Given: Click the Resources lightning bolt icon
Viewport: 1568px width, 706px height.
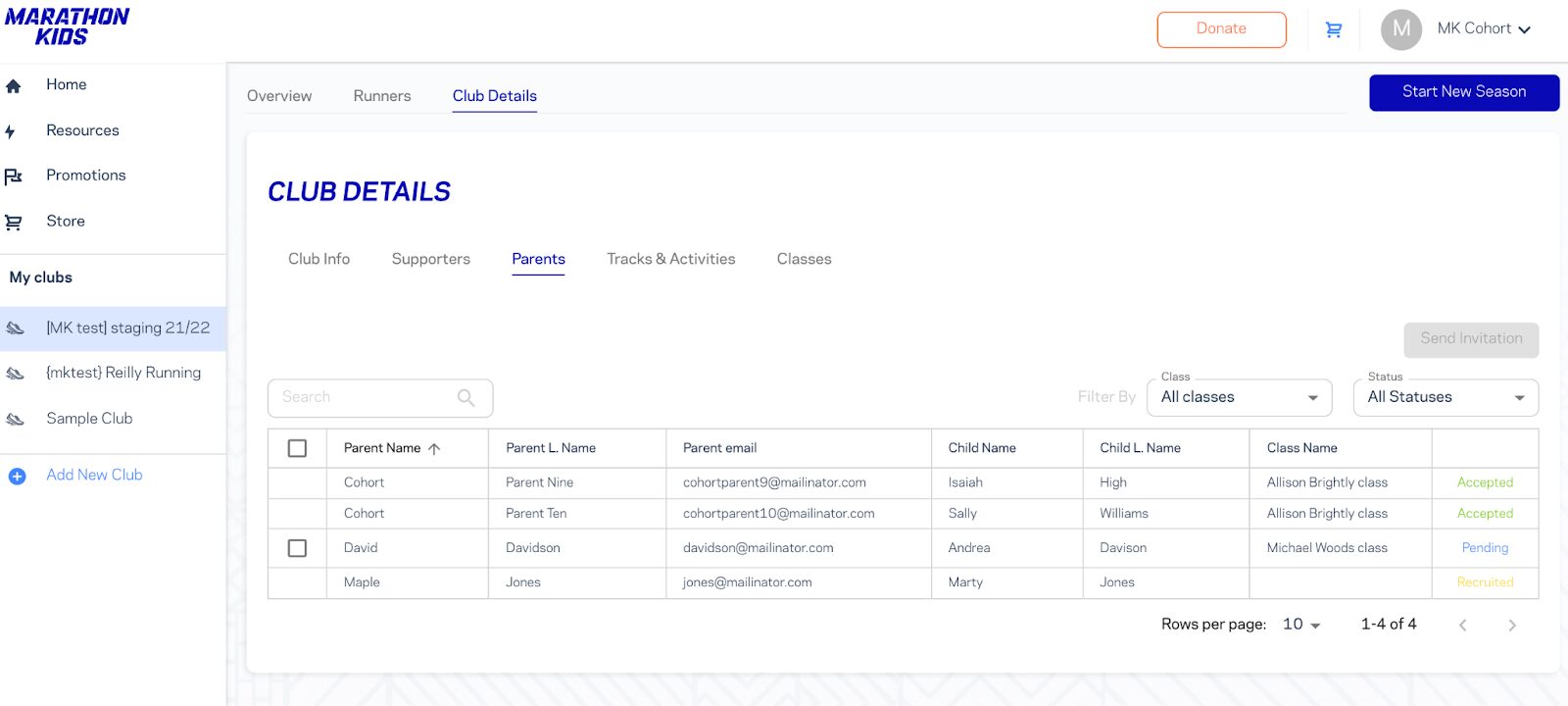Looking at the screenshot, I should click(11, 131).
